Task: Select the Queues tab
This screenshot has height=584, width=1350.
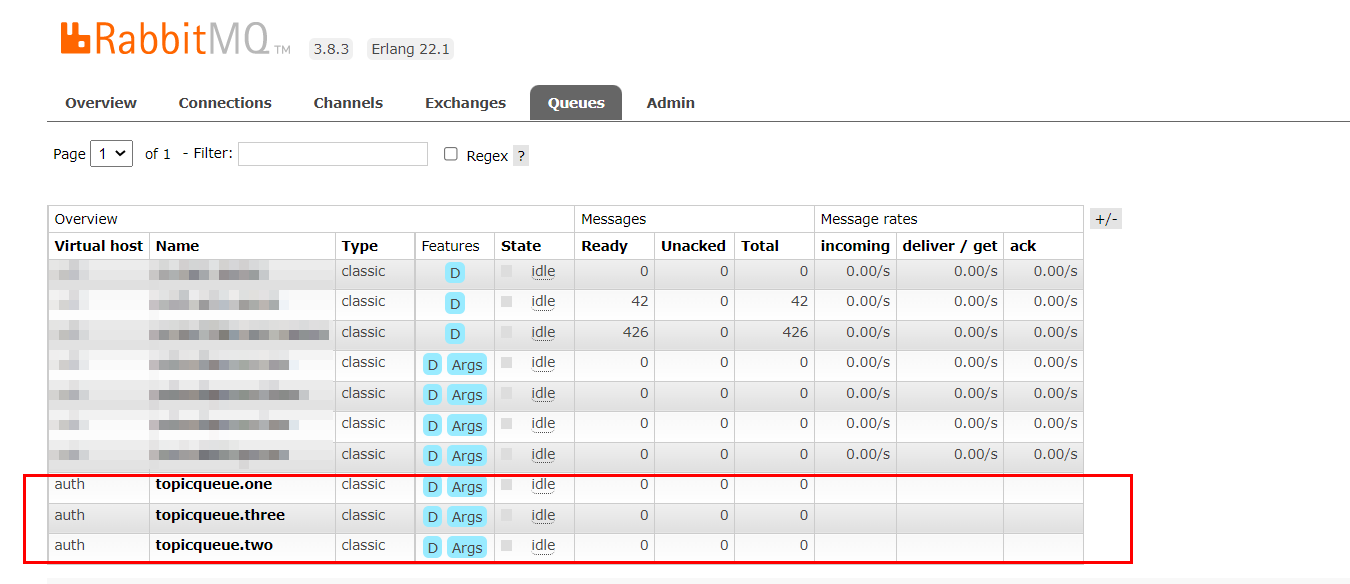Action: [576, 103]
